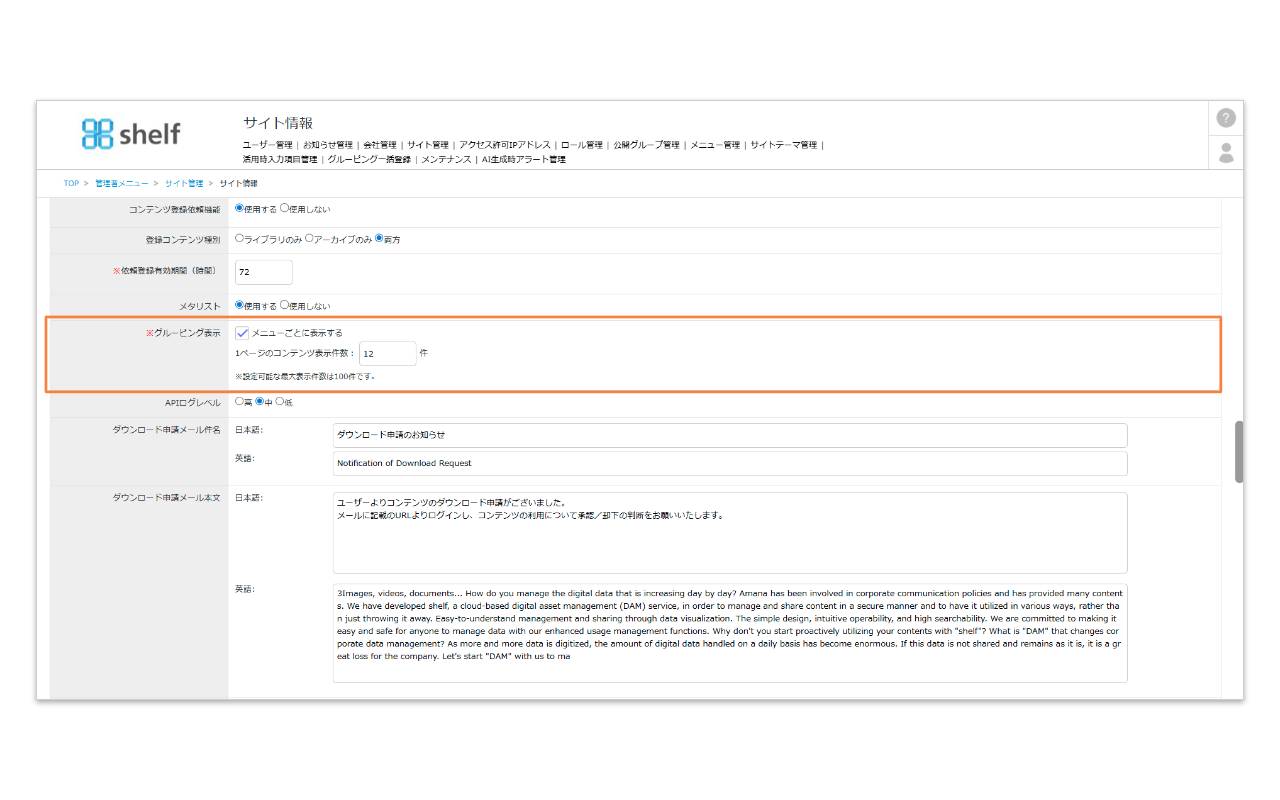Open the user profile icon
This screenshot has height=800, width=1280.
coord(1226,153)
